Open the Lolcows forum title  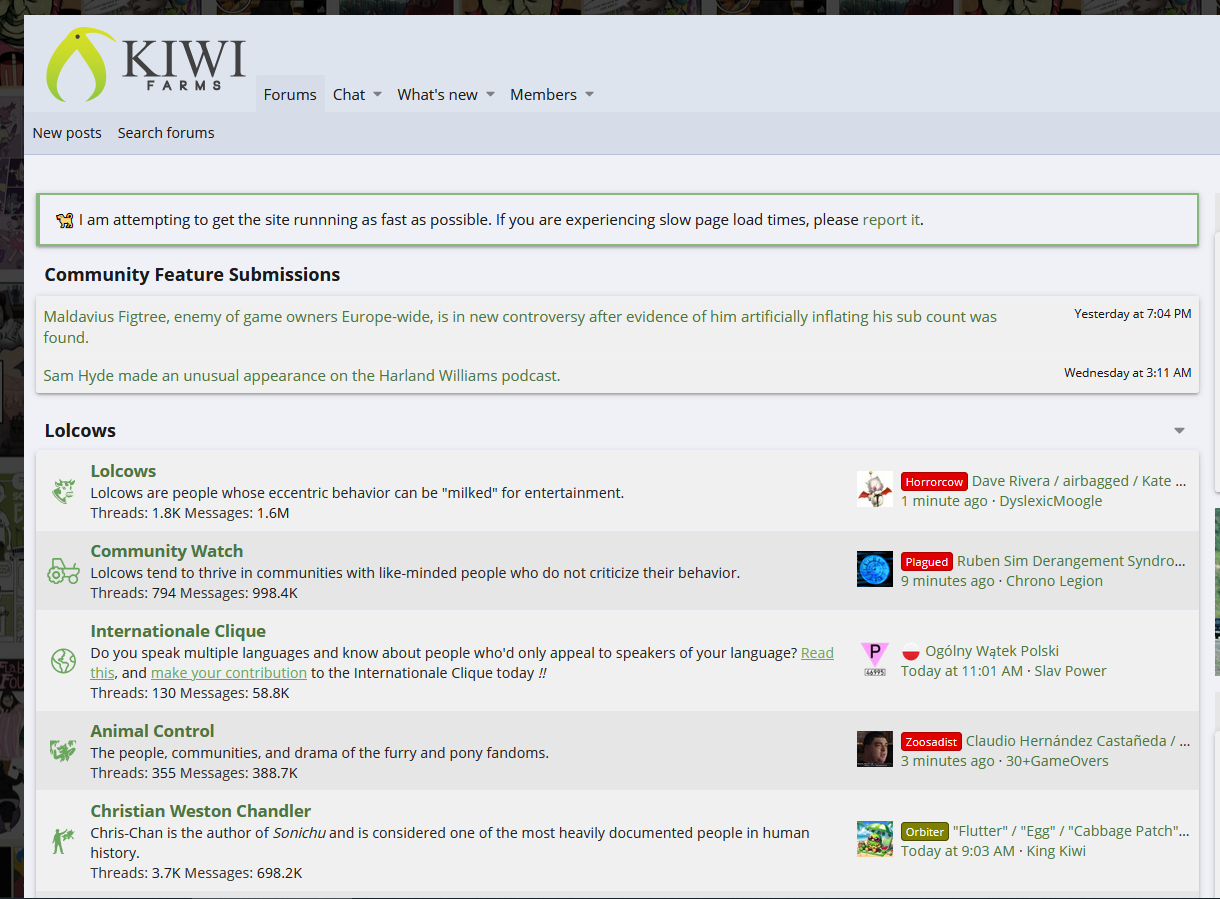tap(123, 471)
